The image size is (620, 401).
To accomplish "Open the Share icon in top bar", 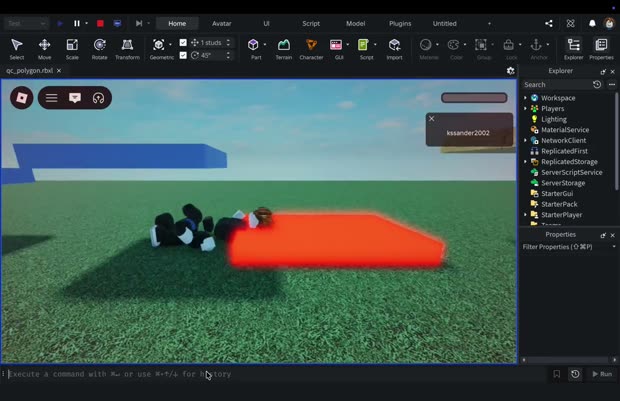I will pyautogui.click(x=548, y=23).
